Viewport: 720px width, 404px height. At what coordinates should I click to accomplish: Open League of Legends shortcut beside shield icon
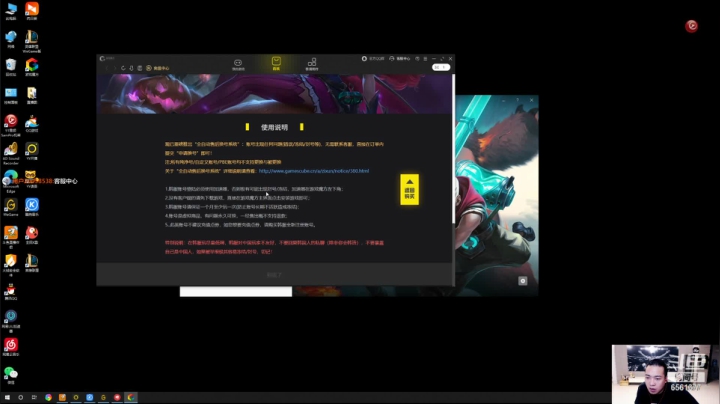click(32, 263)
